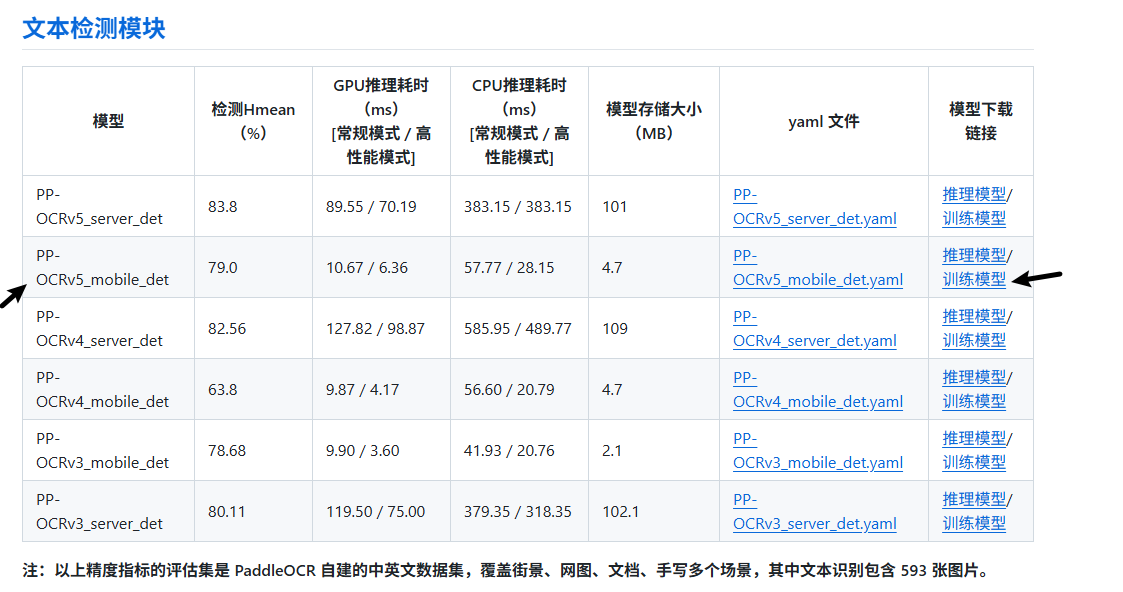Open the PP-OCRv4_server_det.yaml link
Viewport: 1123px width, 592px height.
coord(814,341)
